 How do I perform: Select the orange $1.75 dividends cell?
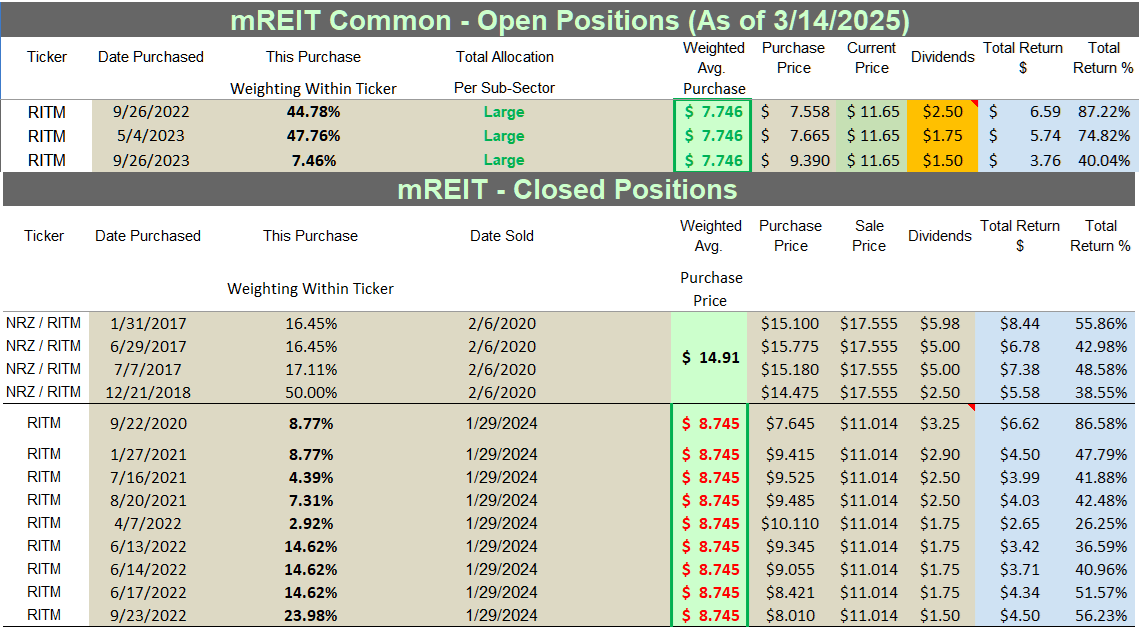(942, 136)
